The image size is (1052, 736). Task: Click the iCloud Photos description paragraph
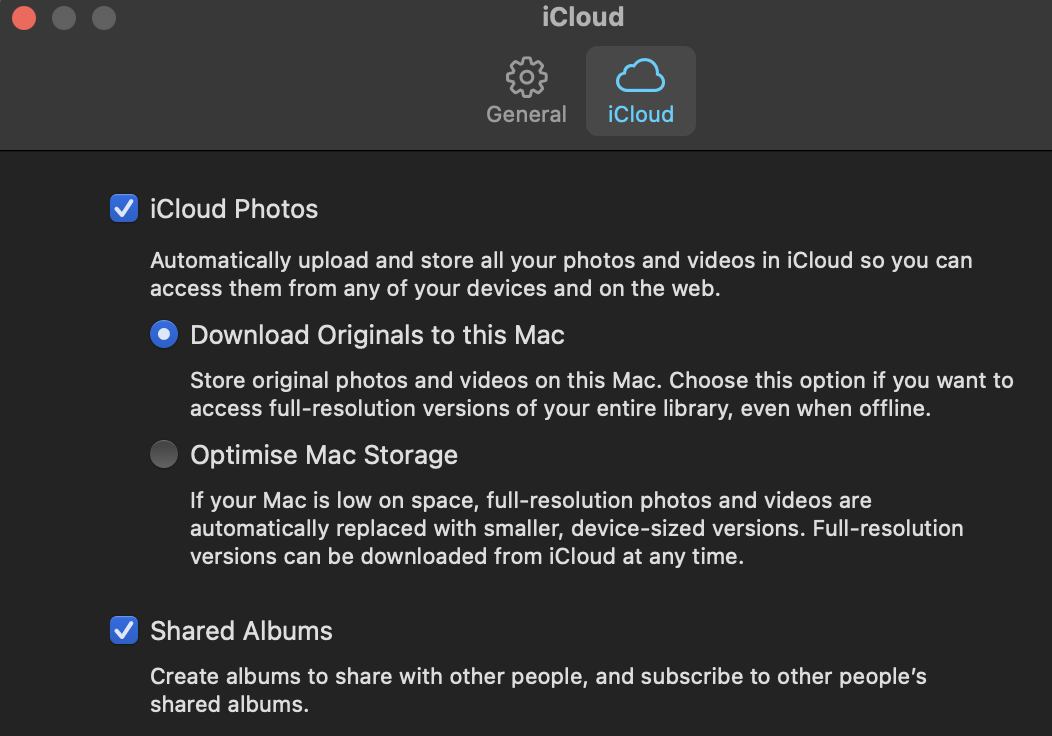pyautogui.click(x=560, y=275)
